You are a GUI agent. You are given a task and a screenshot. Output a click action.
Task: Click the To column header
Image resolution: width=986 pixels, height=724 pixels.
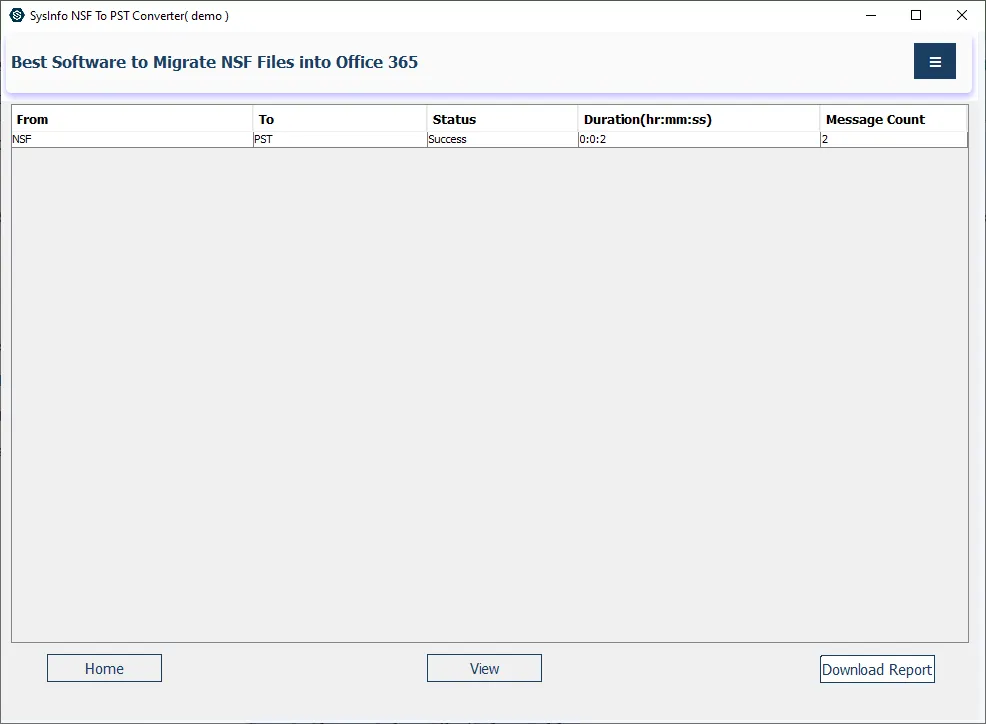point(340,119)
